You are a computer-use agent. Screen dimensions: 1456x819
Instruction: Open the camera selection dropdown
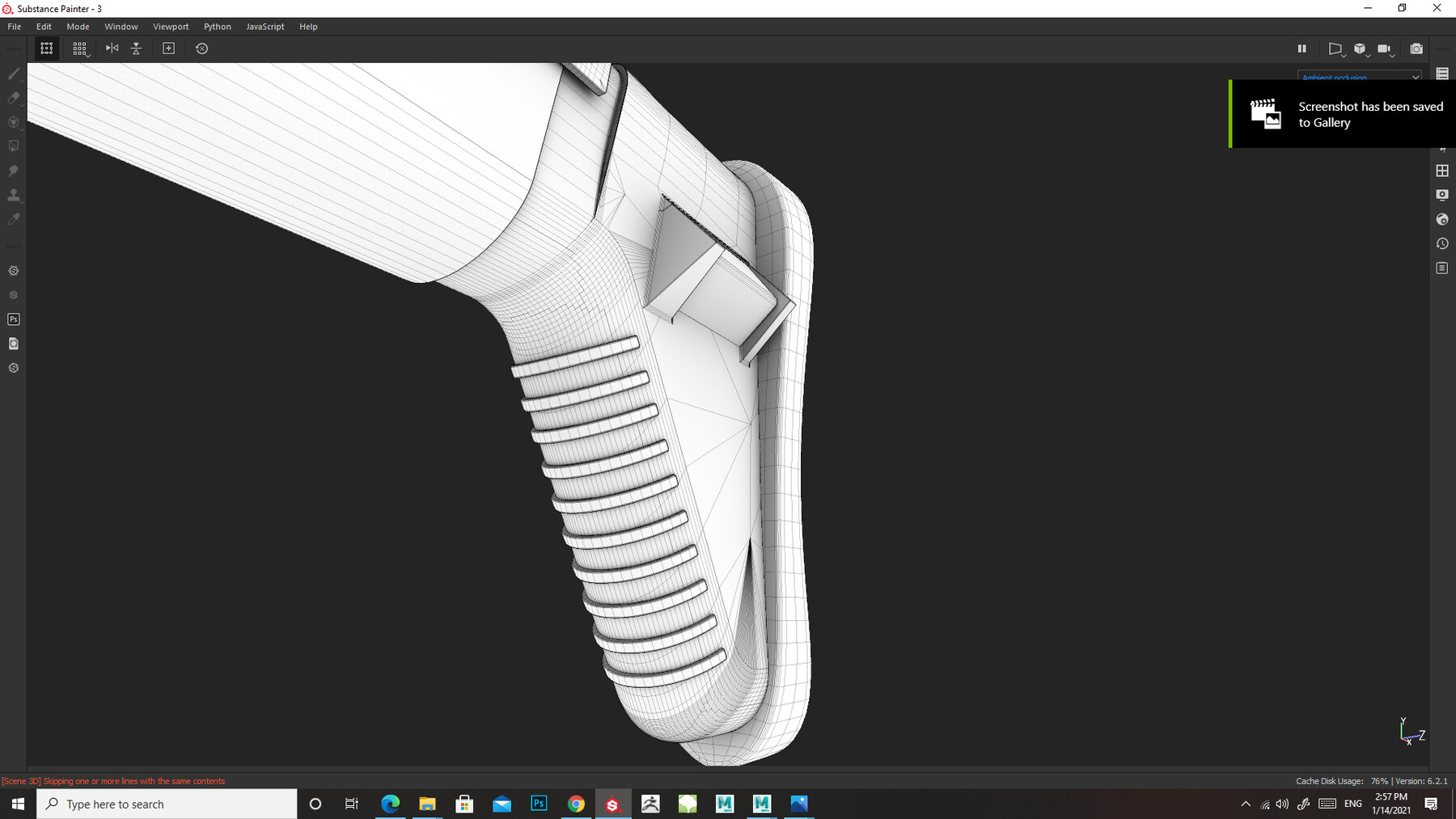pos(1386,49)
